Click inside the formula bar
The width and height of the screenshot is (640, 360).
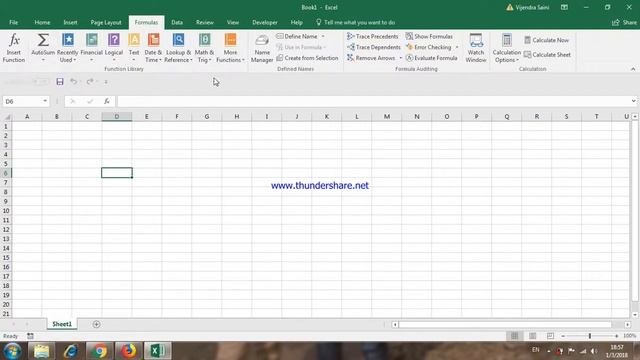373,101
